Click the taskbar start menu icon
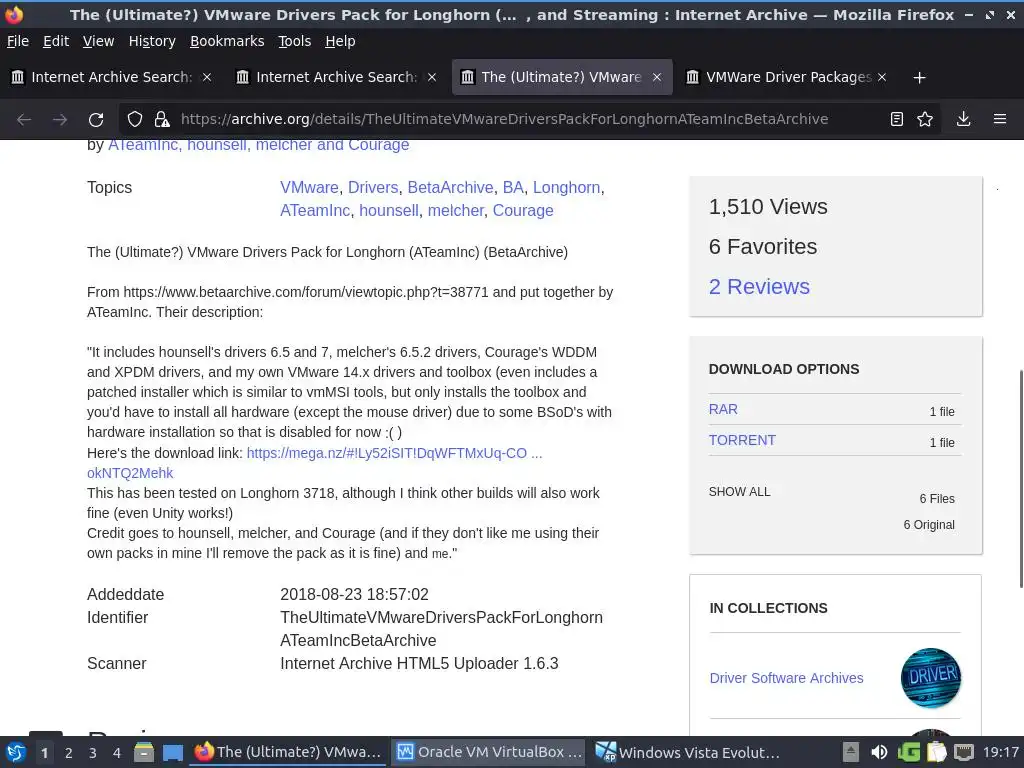This screenshot has height=768, width=1024. coord(16,752)
